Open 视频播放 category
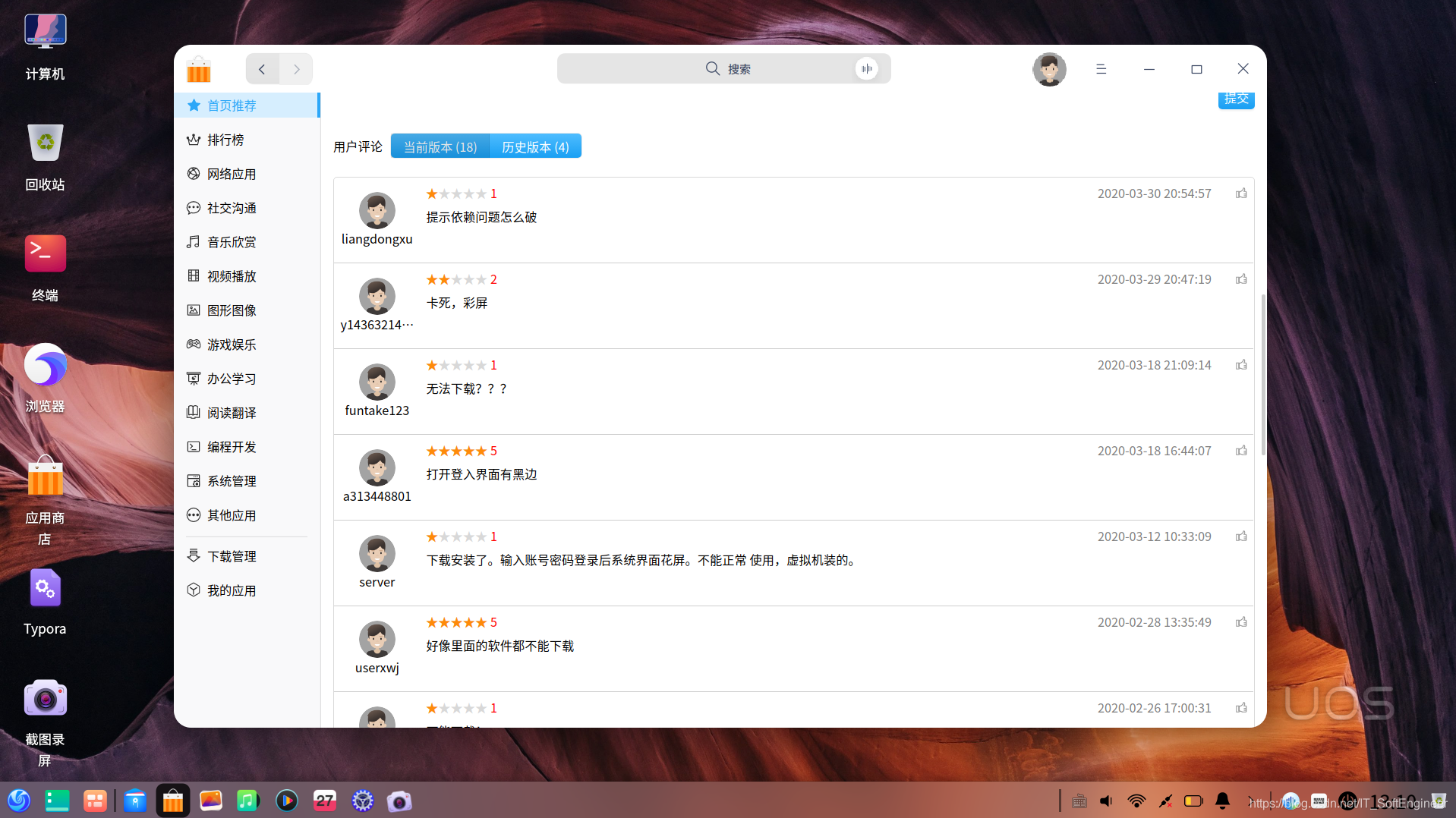Screen dimensions: 1456x818 [x=247, y=276]
